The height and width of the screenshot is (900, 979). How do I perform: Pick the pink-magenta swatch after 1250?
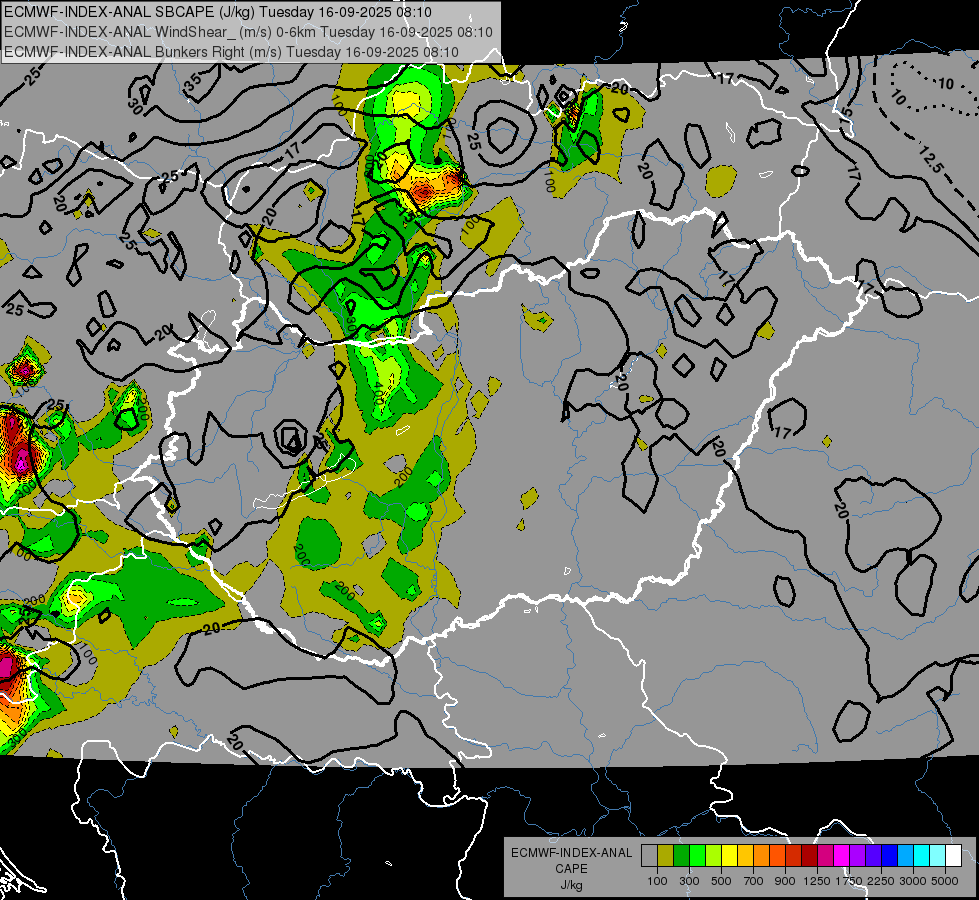coord(825,856)
